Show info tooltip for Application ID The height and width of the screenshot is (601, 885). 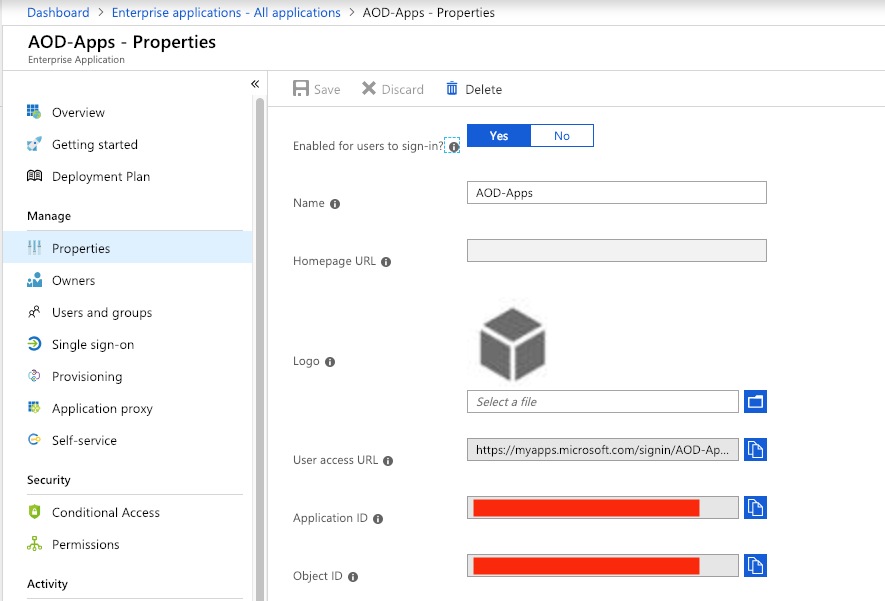point(378,519)
